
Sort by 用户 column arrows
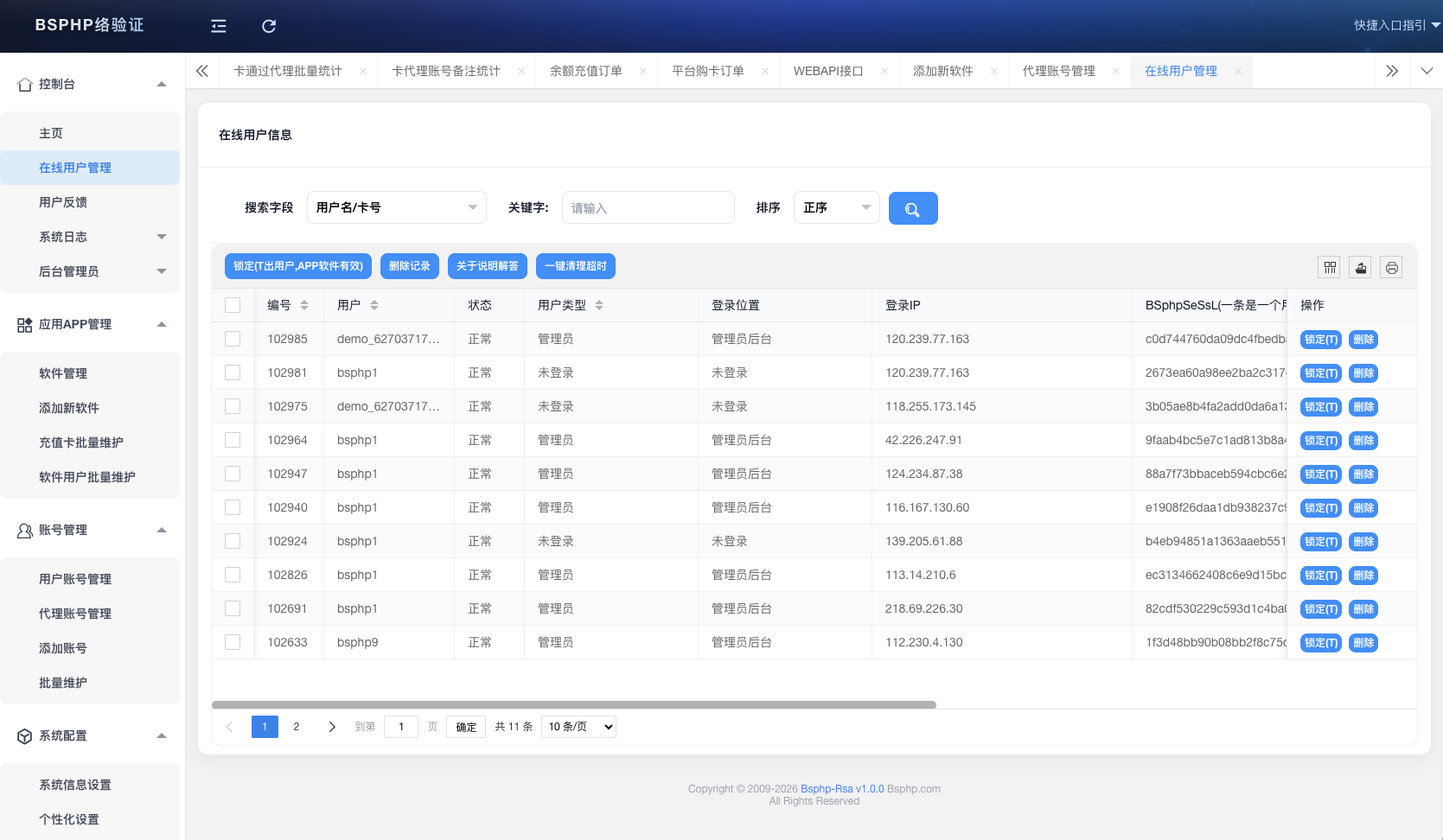[374, 305]
